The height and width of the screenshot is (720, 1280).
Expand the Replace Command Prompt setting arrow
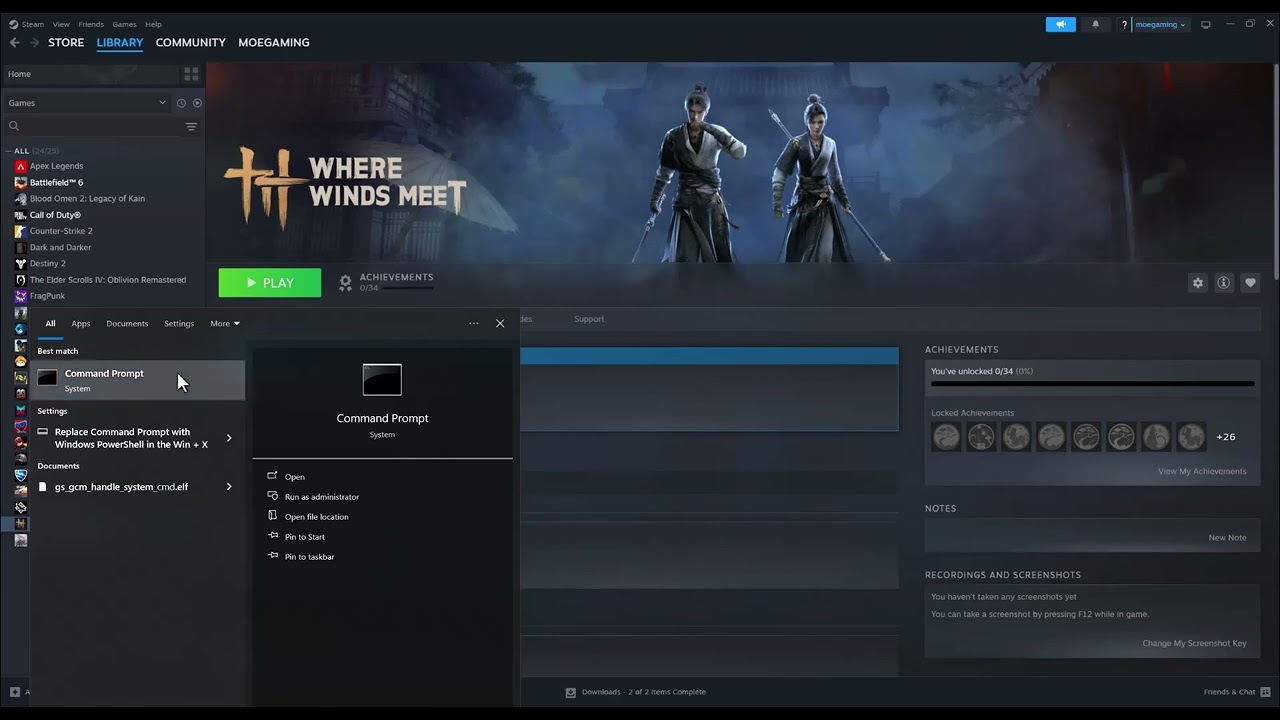pos(229,438)
